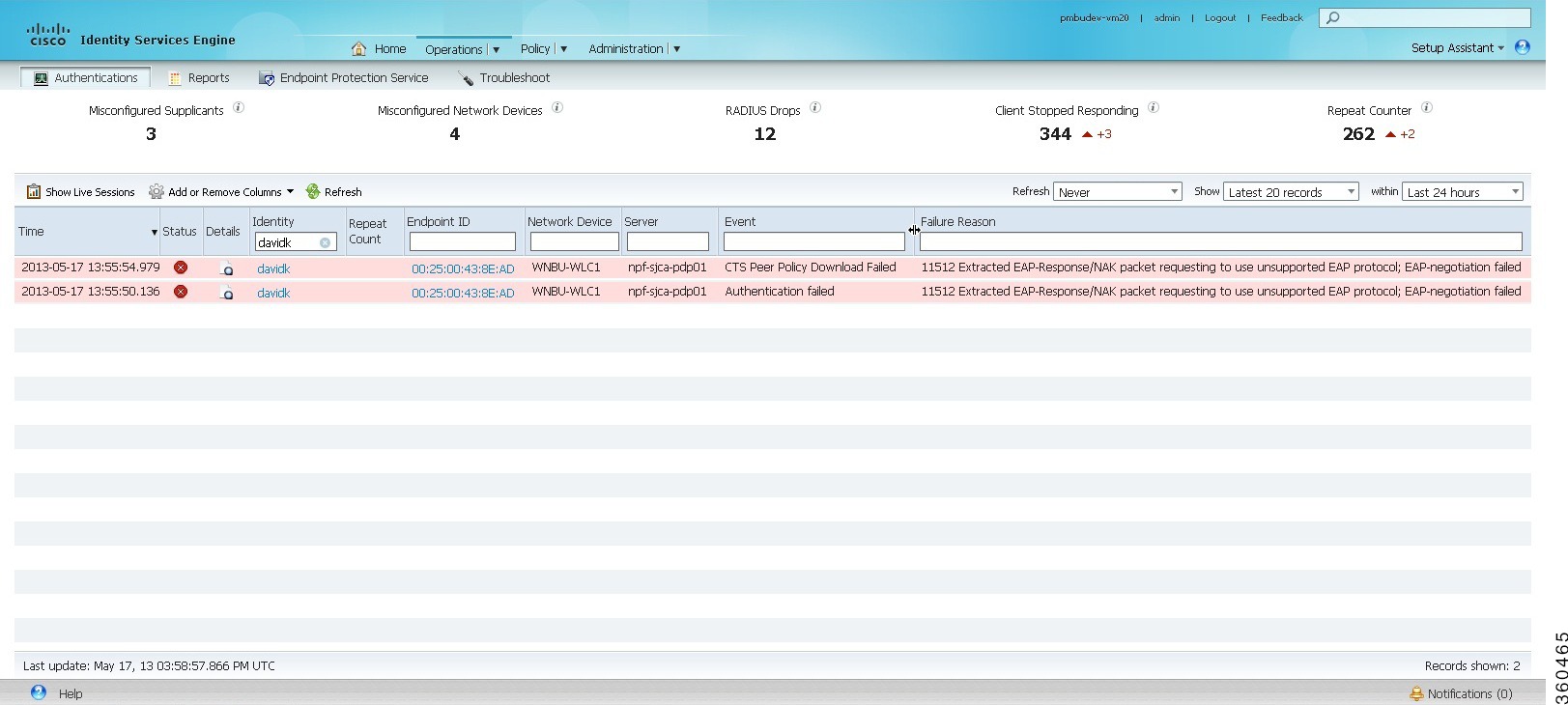Open the Home menu item
1568x705 pixels.
point(390,48)
